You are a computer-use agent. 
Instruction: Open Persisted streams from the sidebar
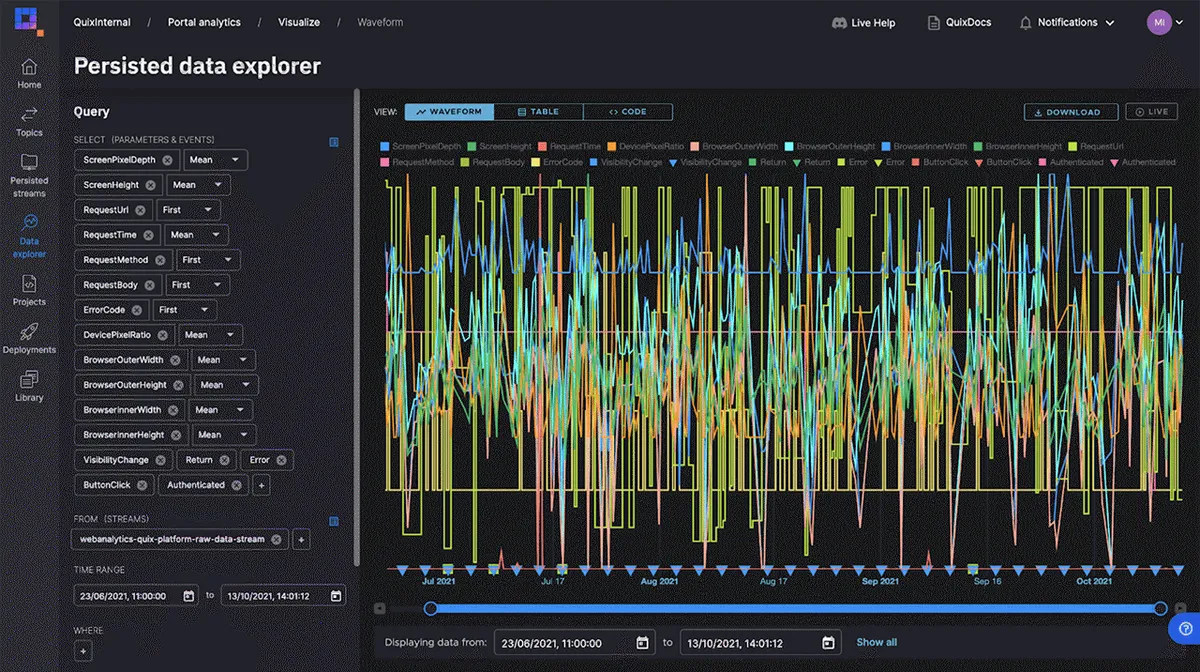pyautogui.click(x=29, y=170)
